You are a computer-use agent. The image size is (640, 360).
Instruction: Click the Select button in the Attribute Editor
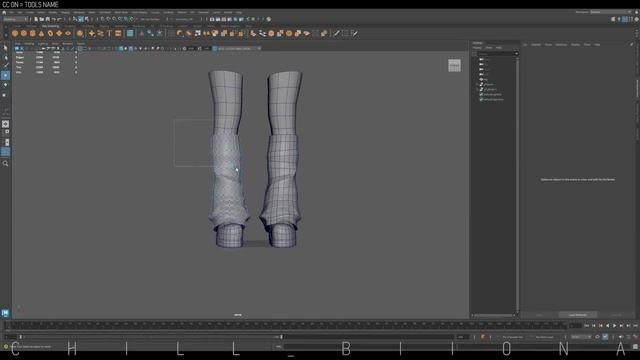coord(539,315)
